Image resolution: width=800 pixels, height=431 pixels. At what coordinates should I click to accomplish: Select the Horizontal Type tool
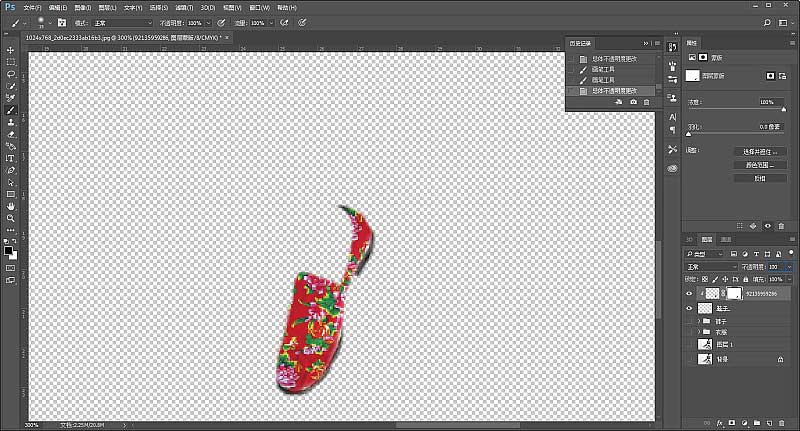point(11,158)
